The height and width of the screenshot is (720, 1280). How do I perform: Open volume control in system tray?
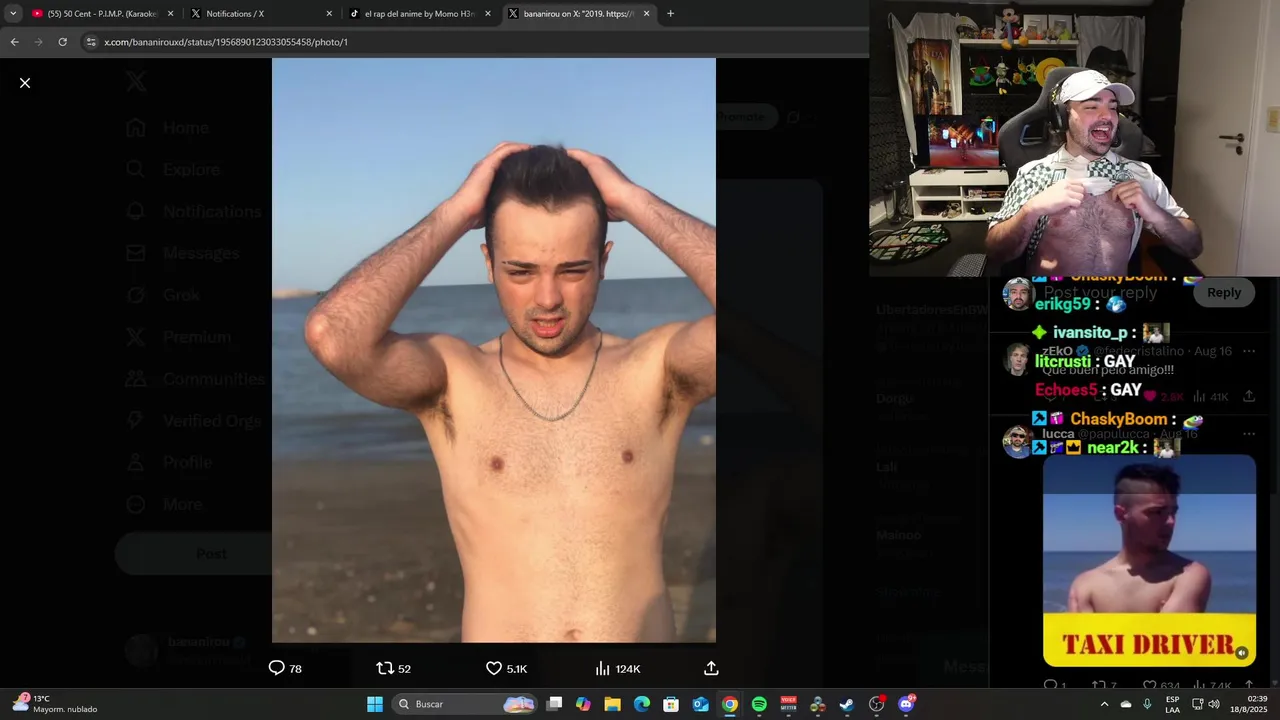point(1214,704)
